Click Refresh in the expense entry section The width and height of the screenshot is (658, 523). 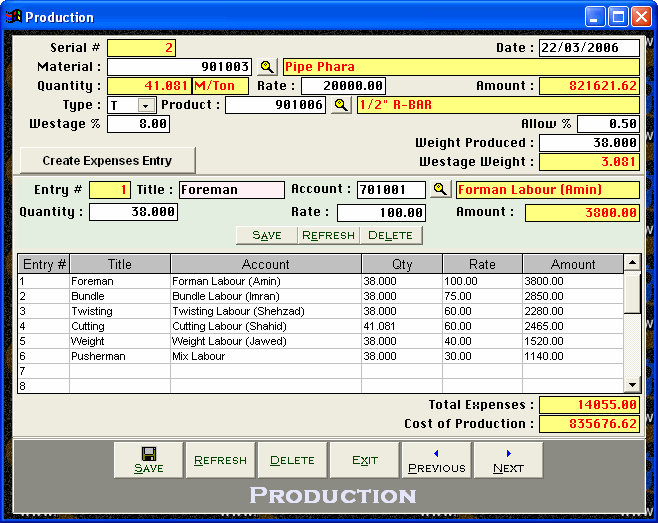click(x=329, y=235)
